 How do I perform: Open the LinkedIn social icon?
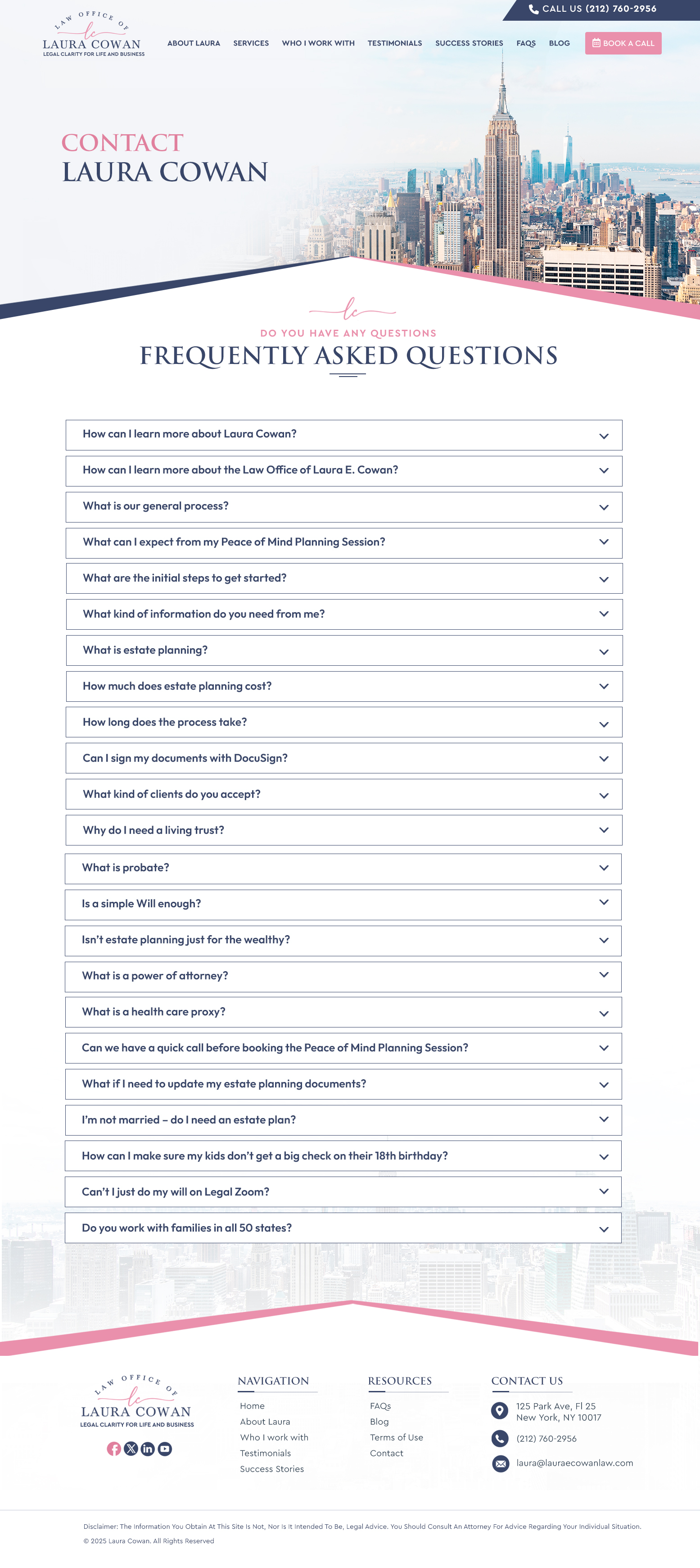click(148, 1449)
